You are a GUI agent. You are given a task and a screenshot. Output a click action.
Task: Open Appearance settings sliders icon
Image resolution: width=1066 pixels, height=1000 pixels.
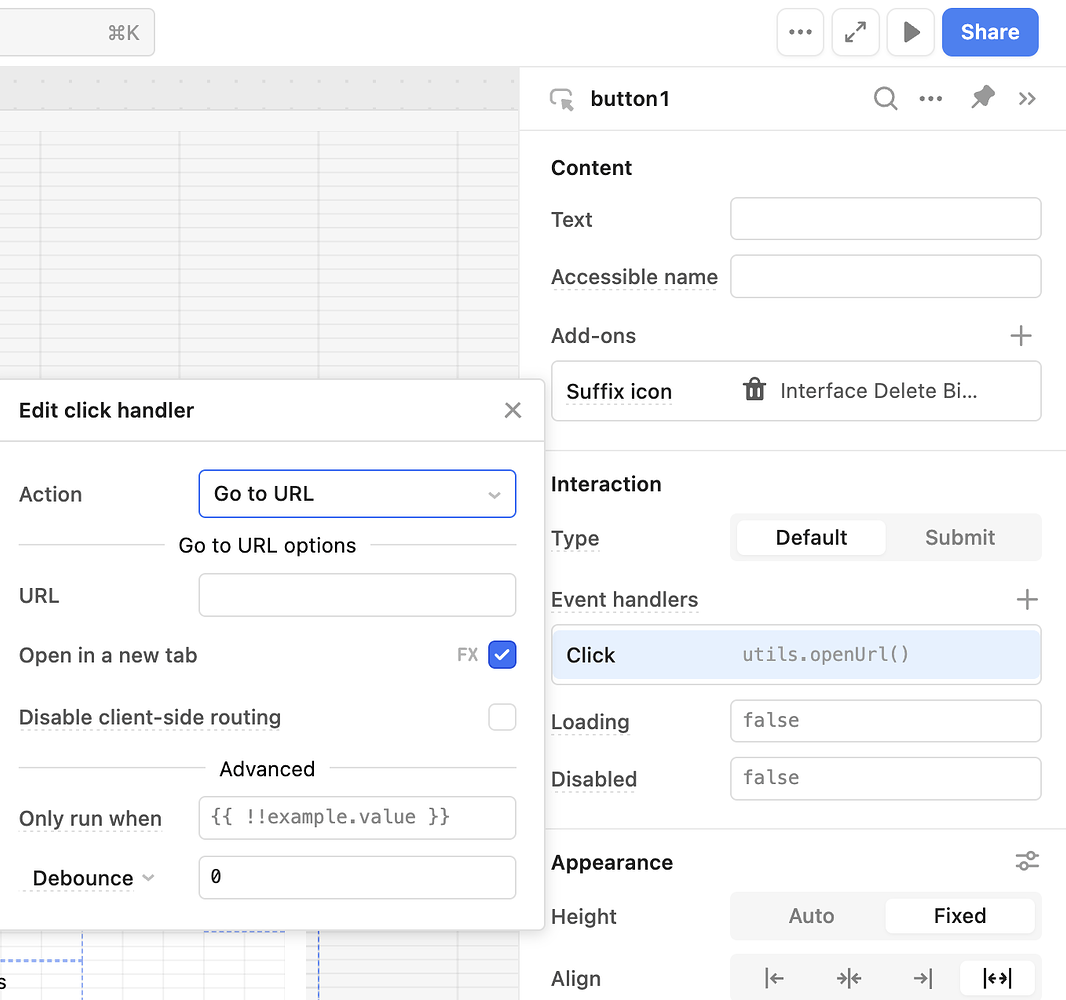click(1027, 861)
